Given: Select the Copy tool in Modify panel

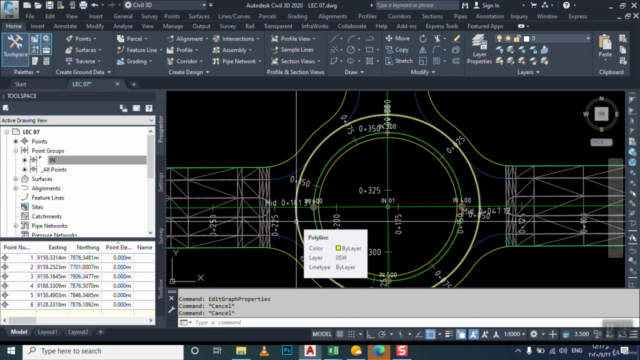Looking at the screenshot, I should point(397,50).
